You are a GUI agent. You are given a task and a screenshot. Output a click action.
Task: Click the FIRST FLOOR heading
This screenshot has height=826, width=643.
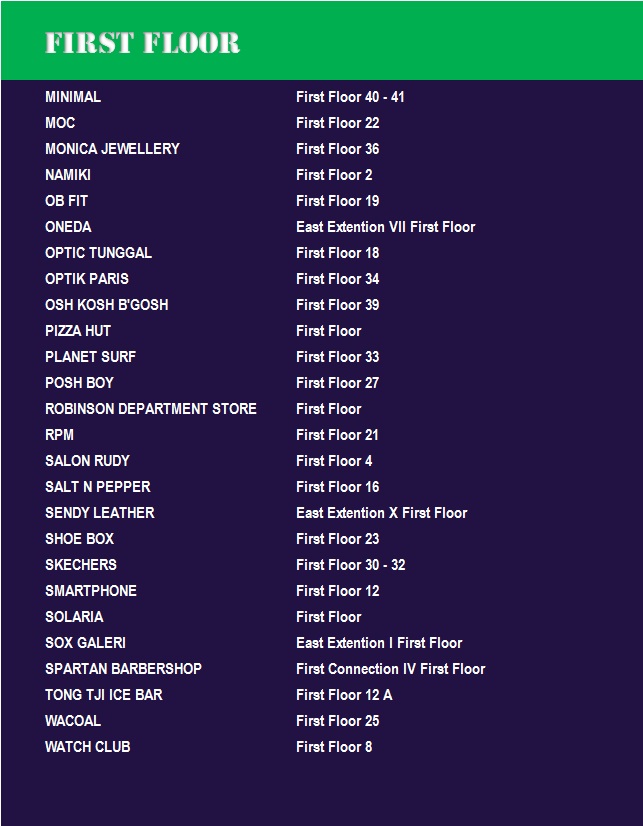pyautogui.click(x=142, y=43)
